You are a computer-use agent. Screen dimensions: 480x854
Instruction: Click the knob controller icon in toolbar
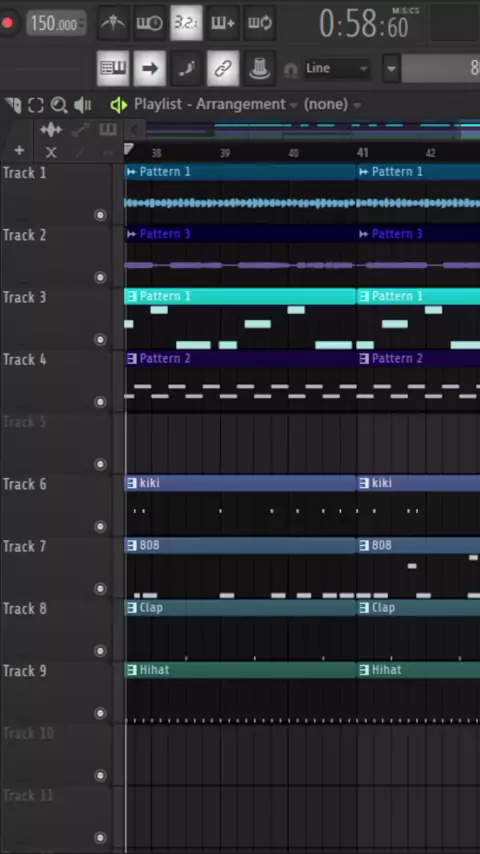(259, 68)
